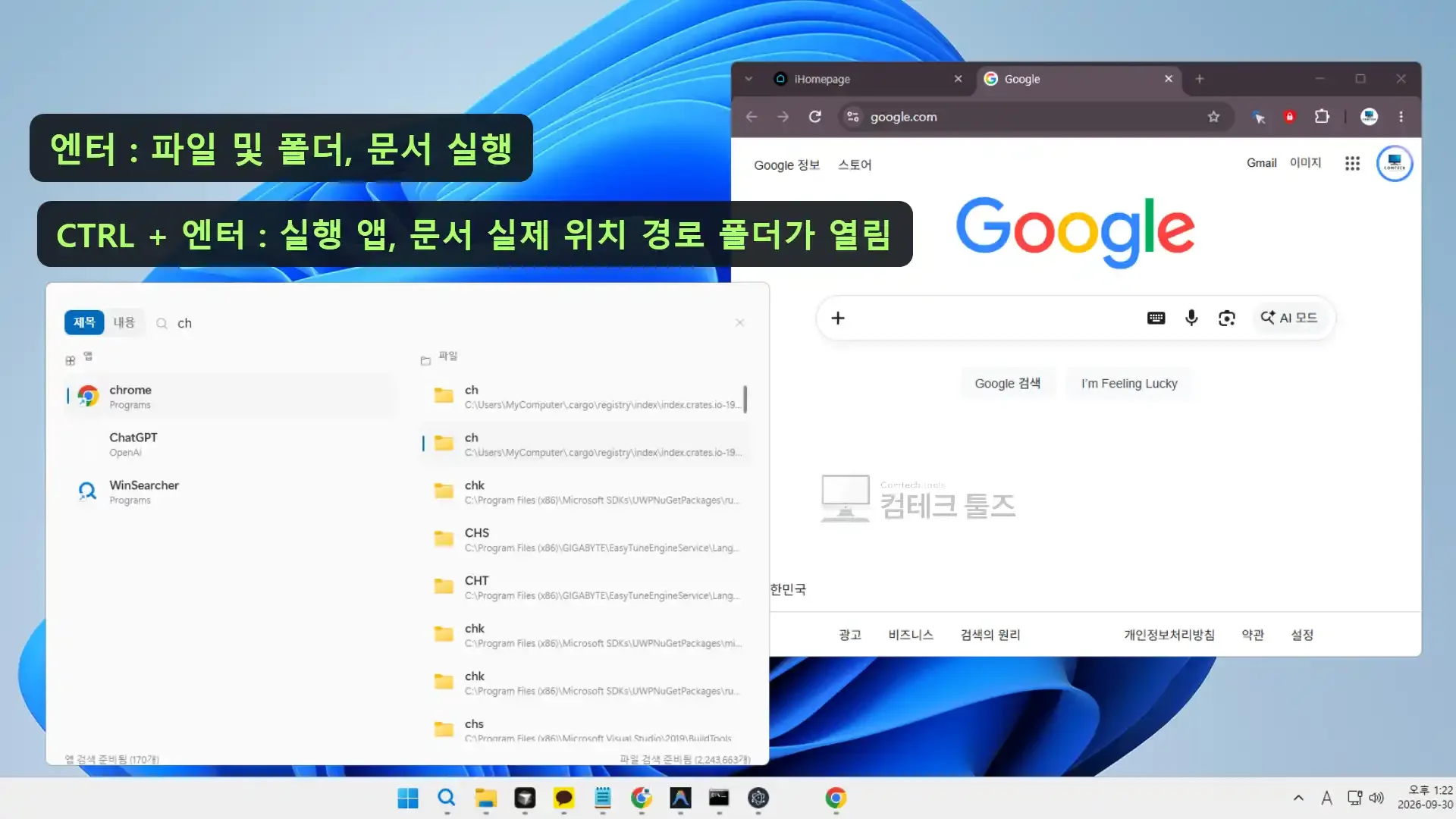Go back in Chrome
The image size is (1456, 819).
pos(752,117)
